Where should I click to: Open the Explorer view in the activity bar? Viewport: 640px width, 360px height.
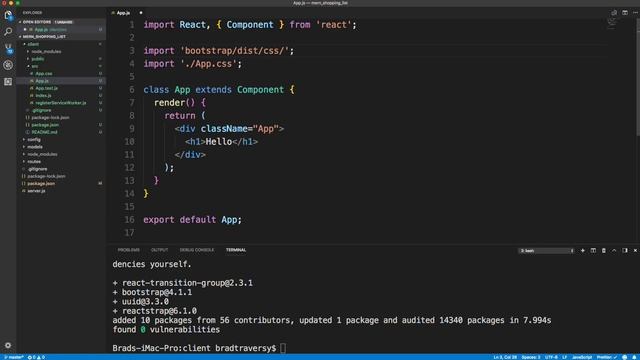[x=8, y=15]
